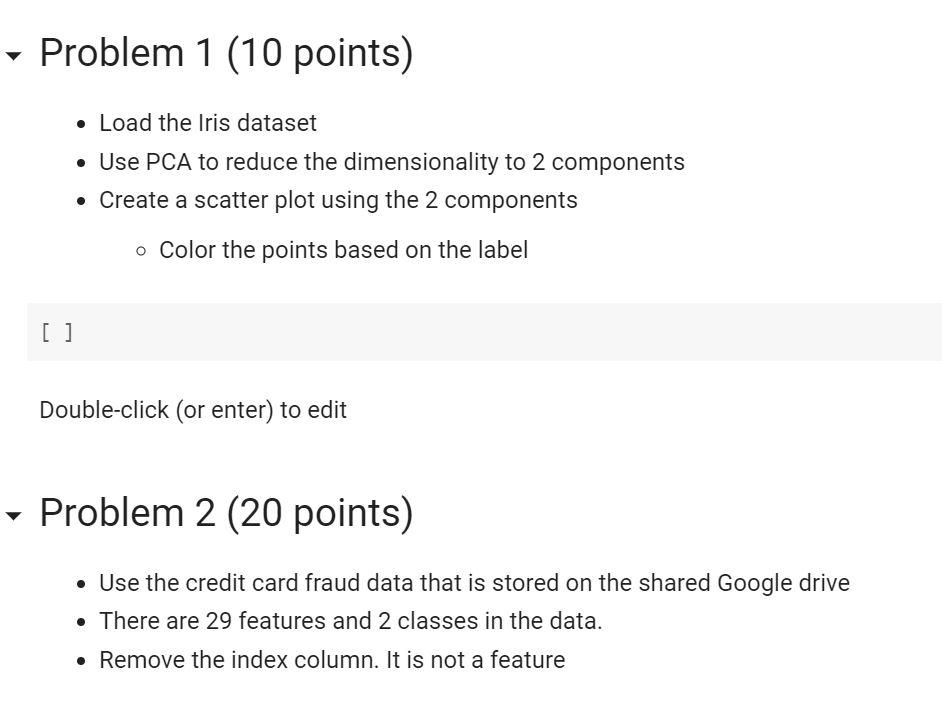Screen dimensions: 942x709
Task: Select the PCA dimensionality bullet point
Action: point(391,162)
